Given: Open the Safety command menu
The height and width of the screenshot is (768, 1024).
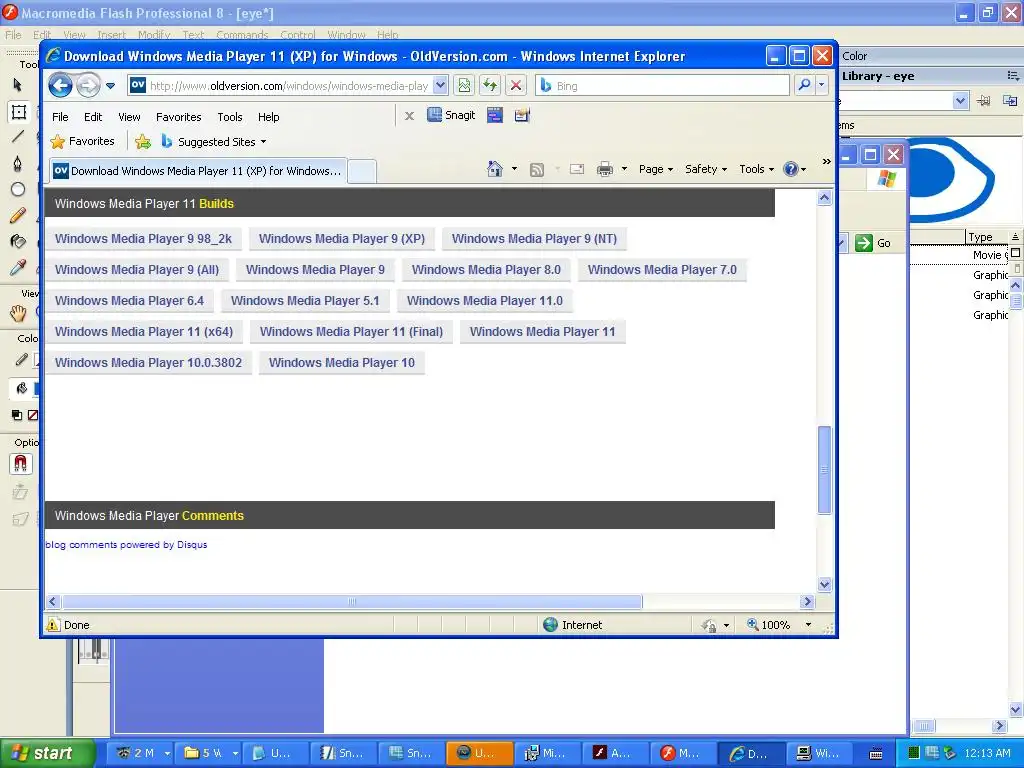Looking at the screenshot, I should [706, 169].
